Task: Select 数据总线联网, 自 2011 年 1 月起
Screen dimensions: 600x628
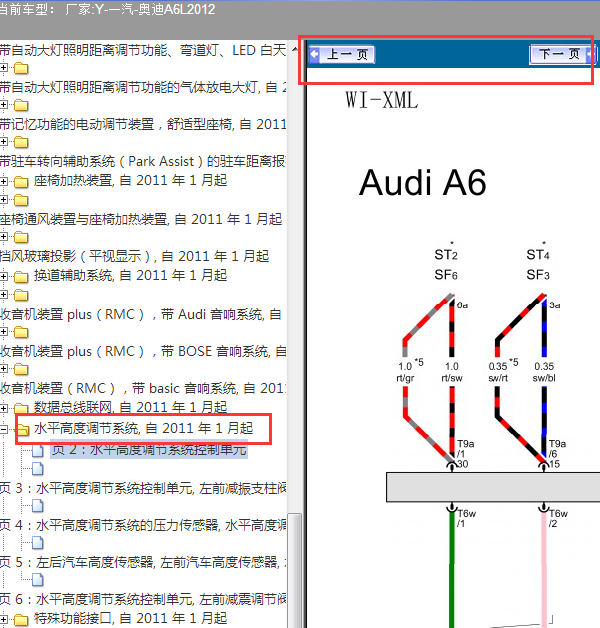Action: 131,407
